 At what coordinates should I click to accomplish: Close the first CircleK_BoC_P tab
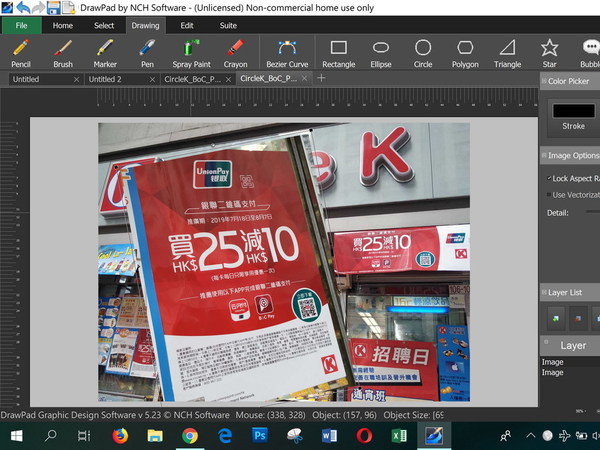(228, 79)
